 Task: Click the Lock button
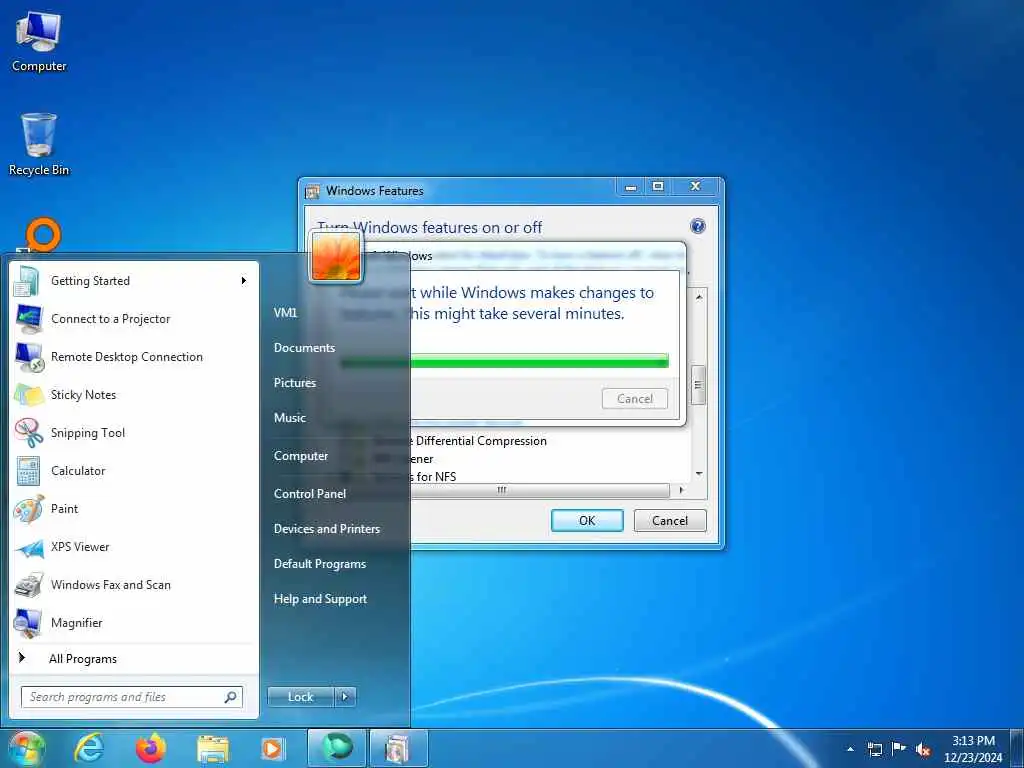coord(300,697)
